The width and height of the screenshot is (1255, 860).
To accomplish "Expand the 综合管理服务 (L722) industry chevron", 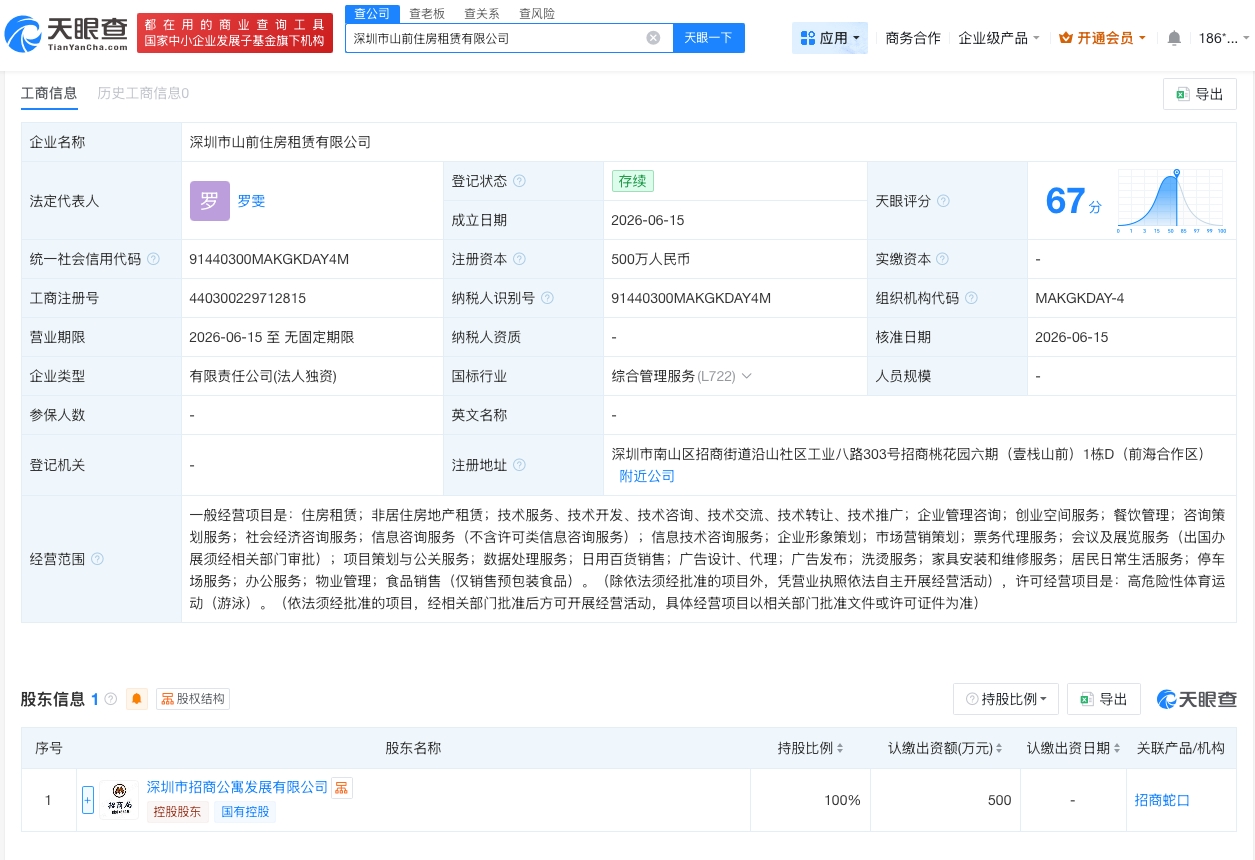I will click(746, 376).
